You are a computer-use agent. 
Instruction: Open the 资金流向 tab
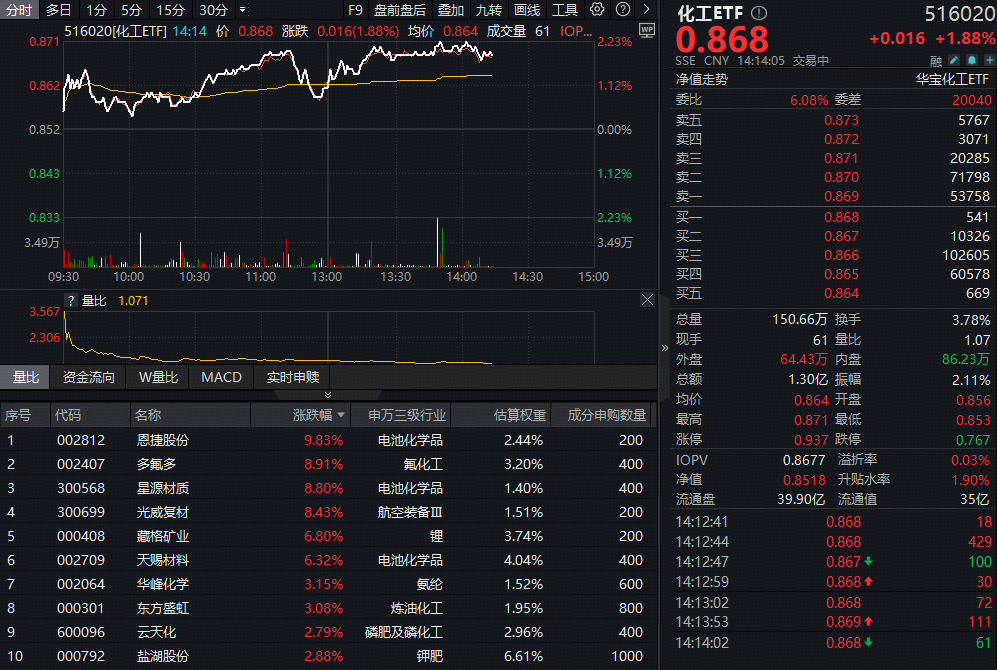[x=90, y=377]
